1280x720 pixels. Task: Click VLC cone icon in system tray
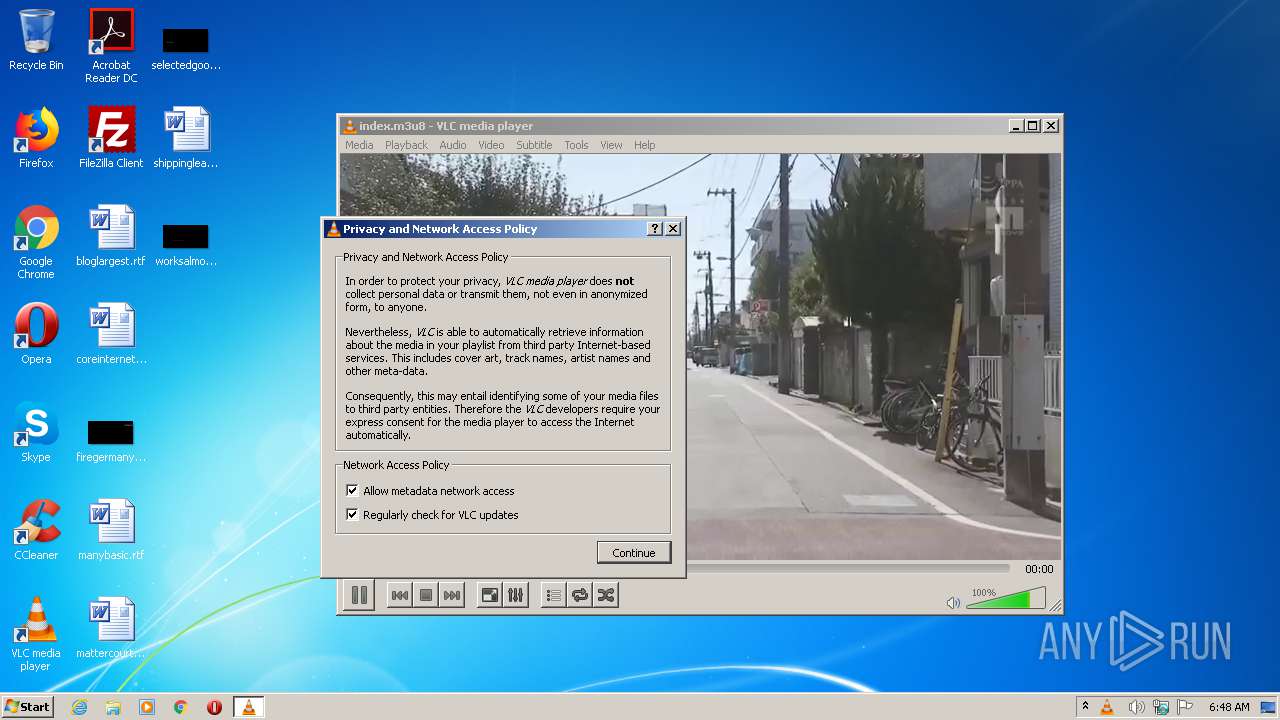tap(1107, 707)
